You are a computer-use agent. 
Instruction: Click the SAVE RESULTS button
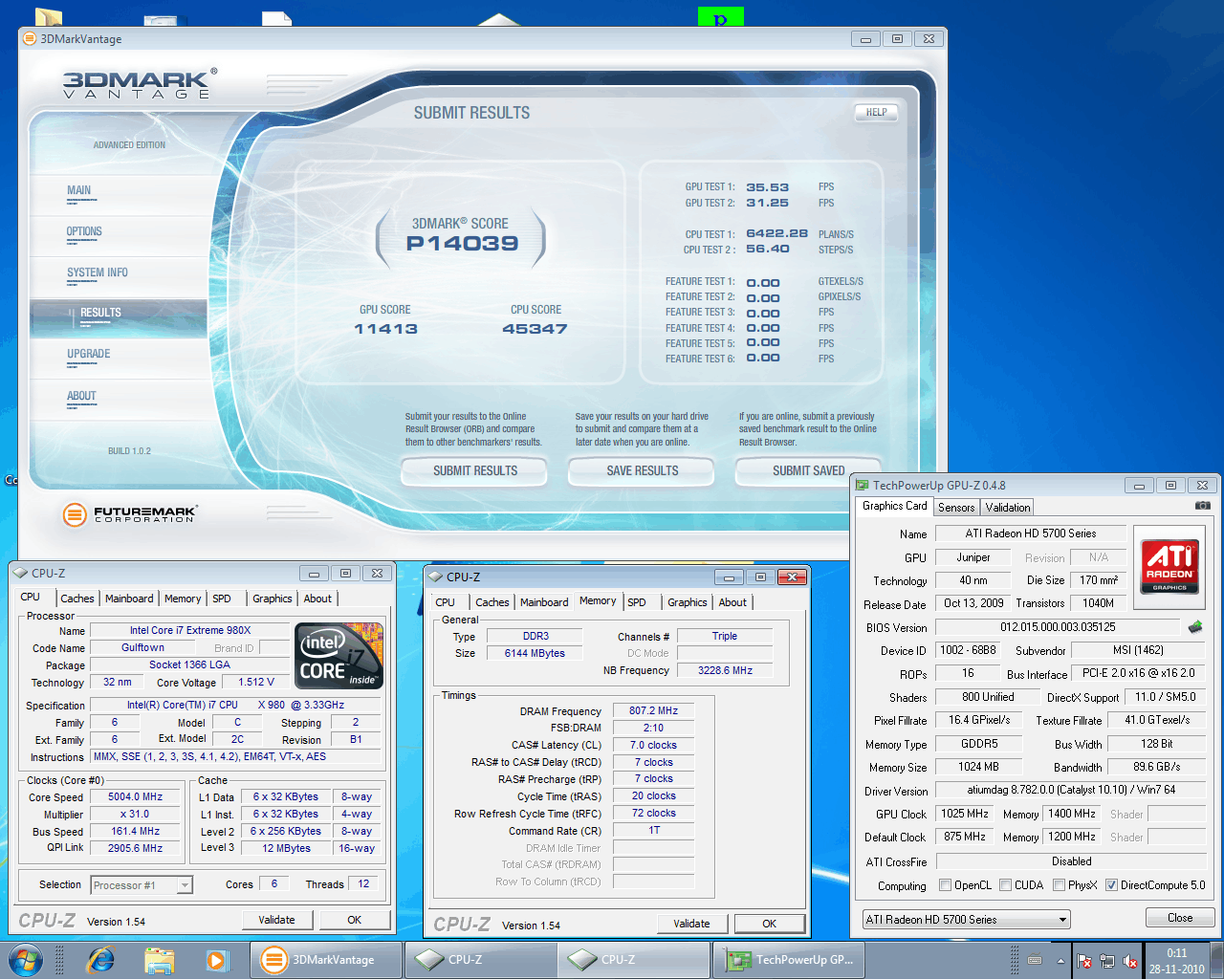(642, 471)
